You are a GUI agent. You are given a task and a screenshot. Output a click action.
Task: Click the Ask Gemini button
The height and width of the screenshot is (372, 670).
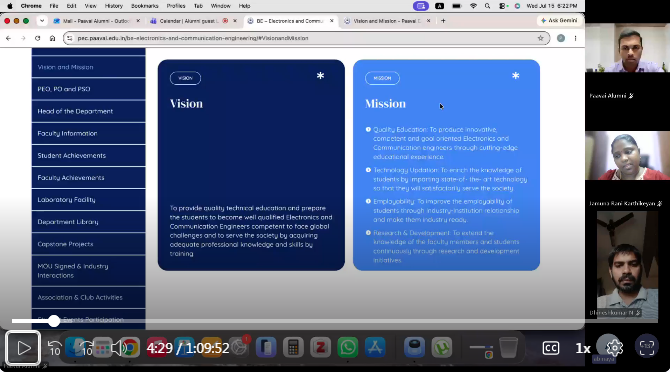(x=559, y=21)
